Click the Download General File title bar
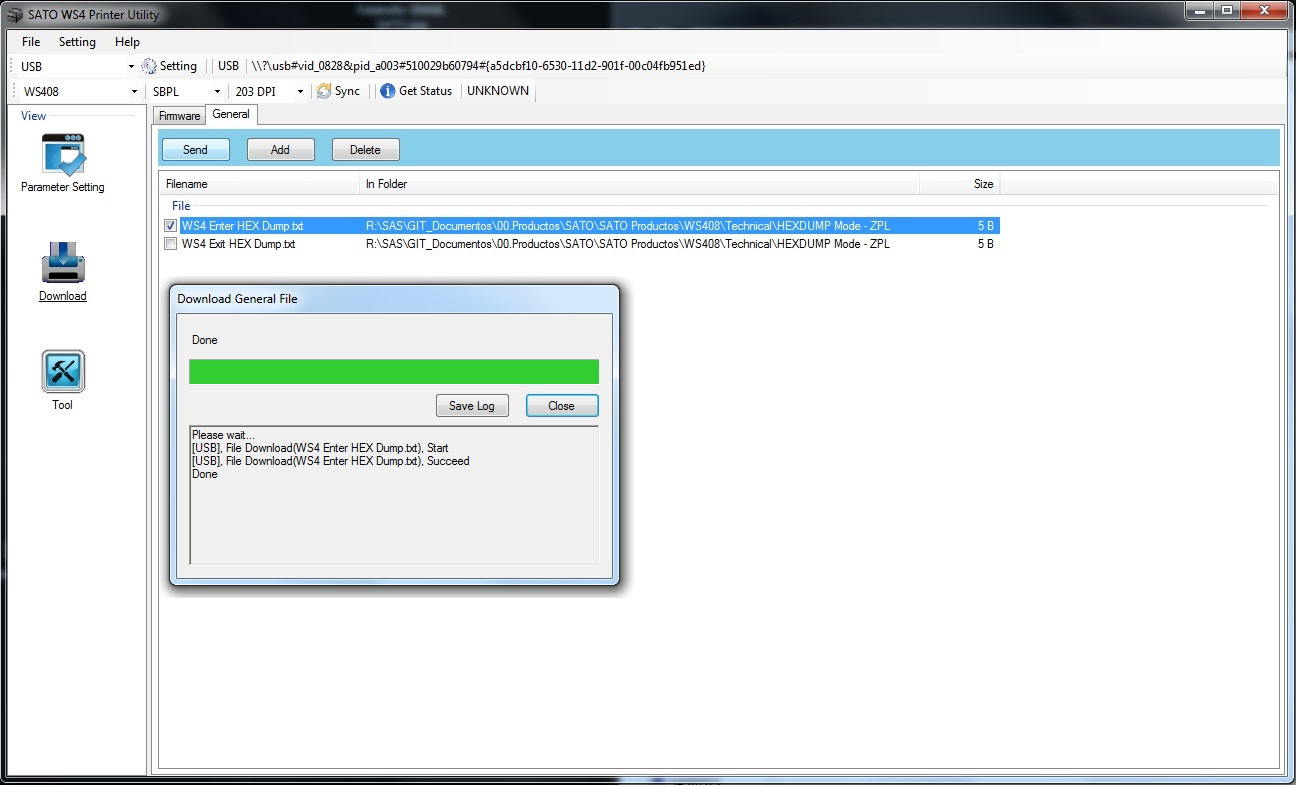The image size is (1298, 787). [x=394, y=298]
